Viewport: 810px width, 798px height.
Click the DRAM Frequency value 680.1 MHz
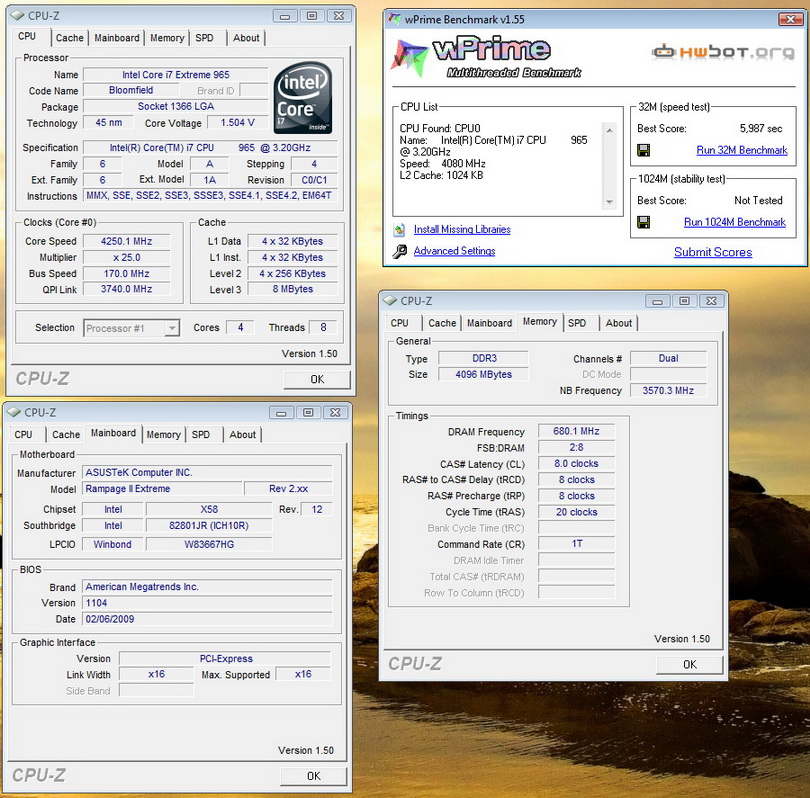coord(577,431)
